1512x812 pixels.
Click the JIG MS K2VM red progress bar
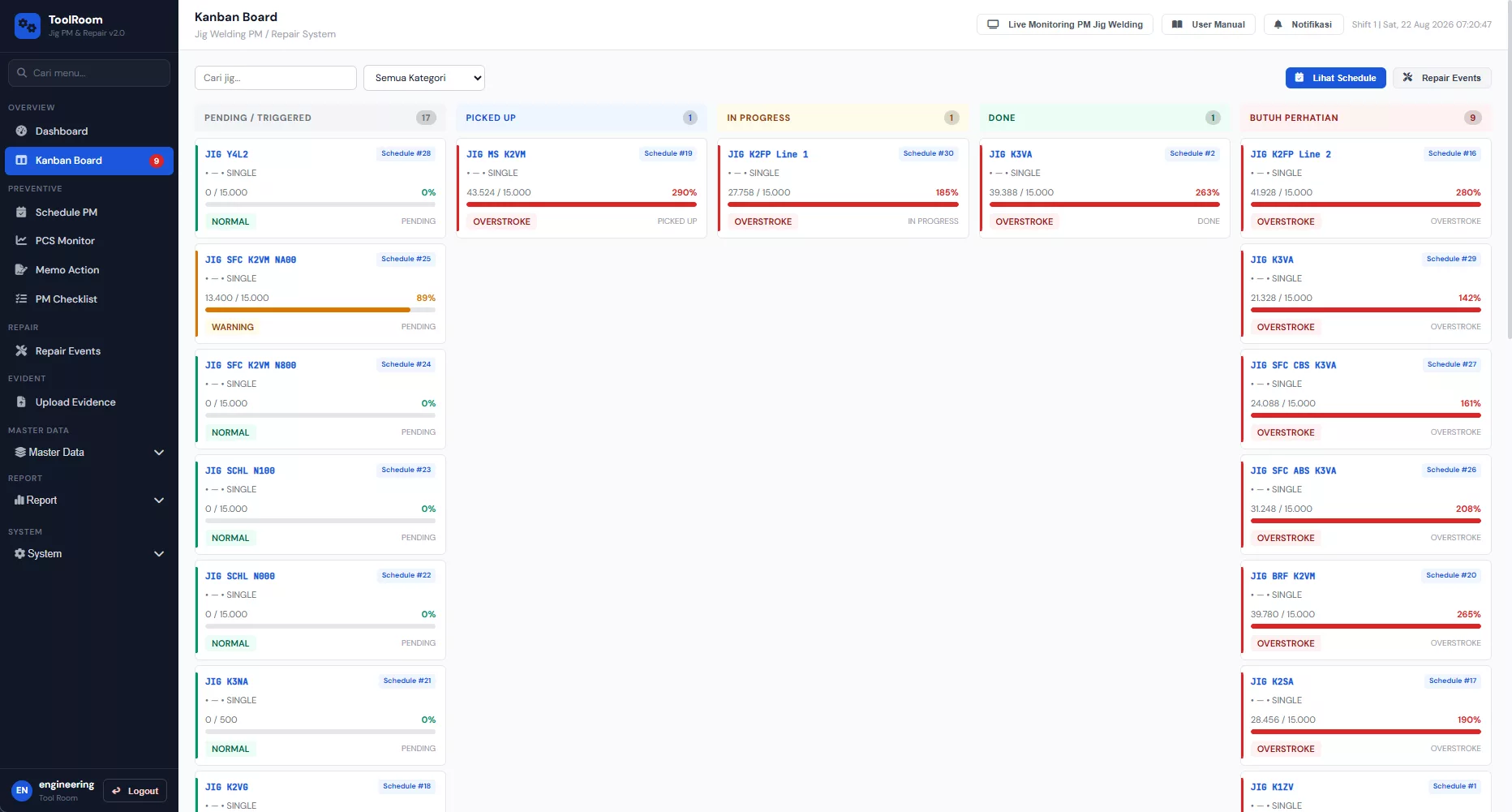tap(582, 204)
